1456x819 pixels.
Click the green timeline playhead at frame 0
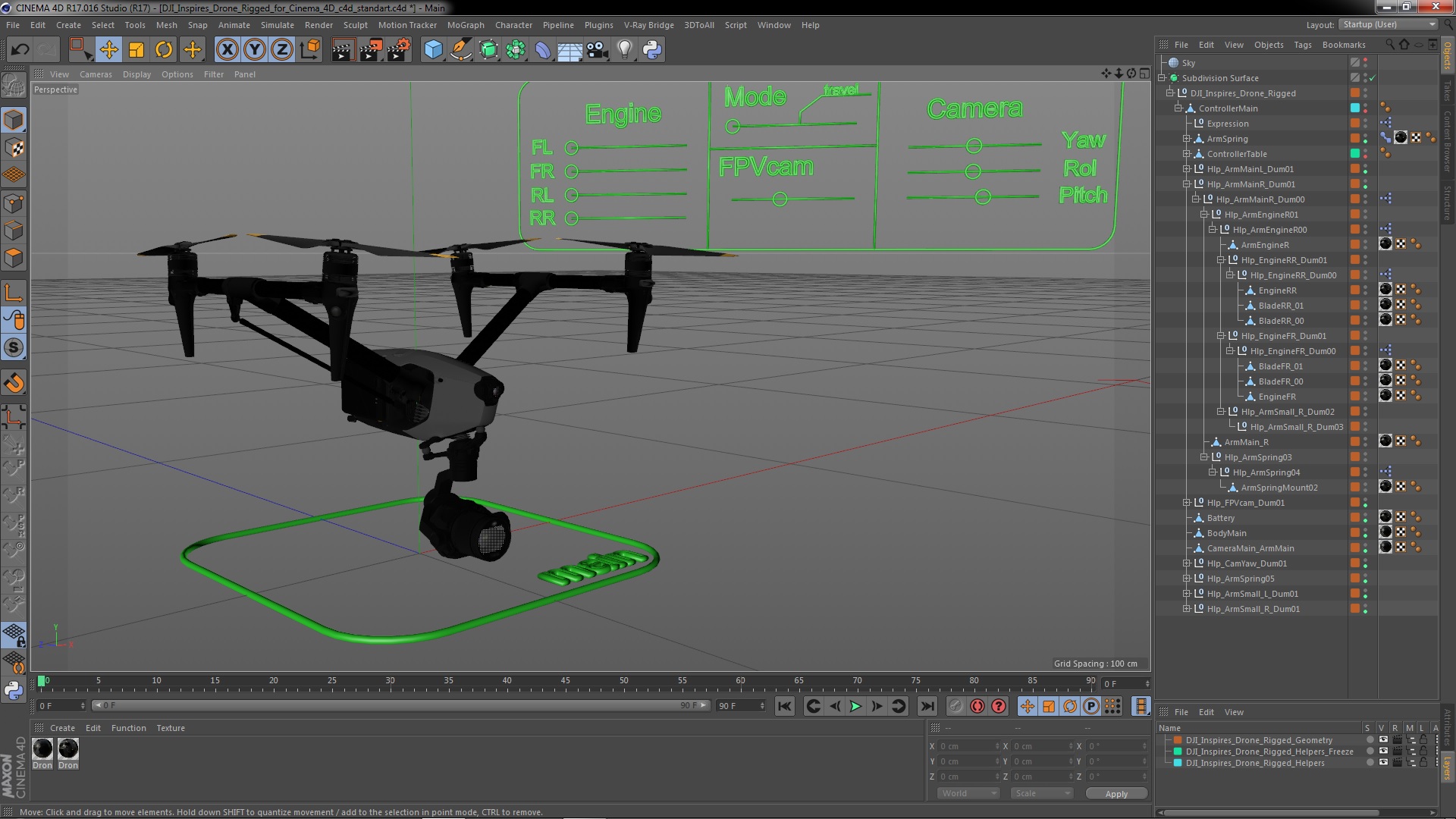click(42, 681)
